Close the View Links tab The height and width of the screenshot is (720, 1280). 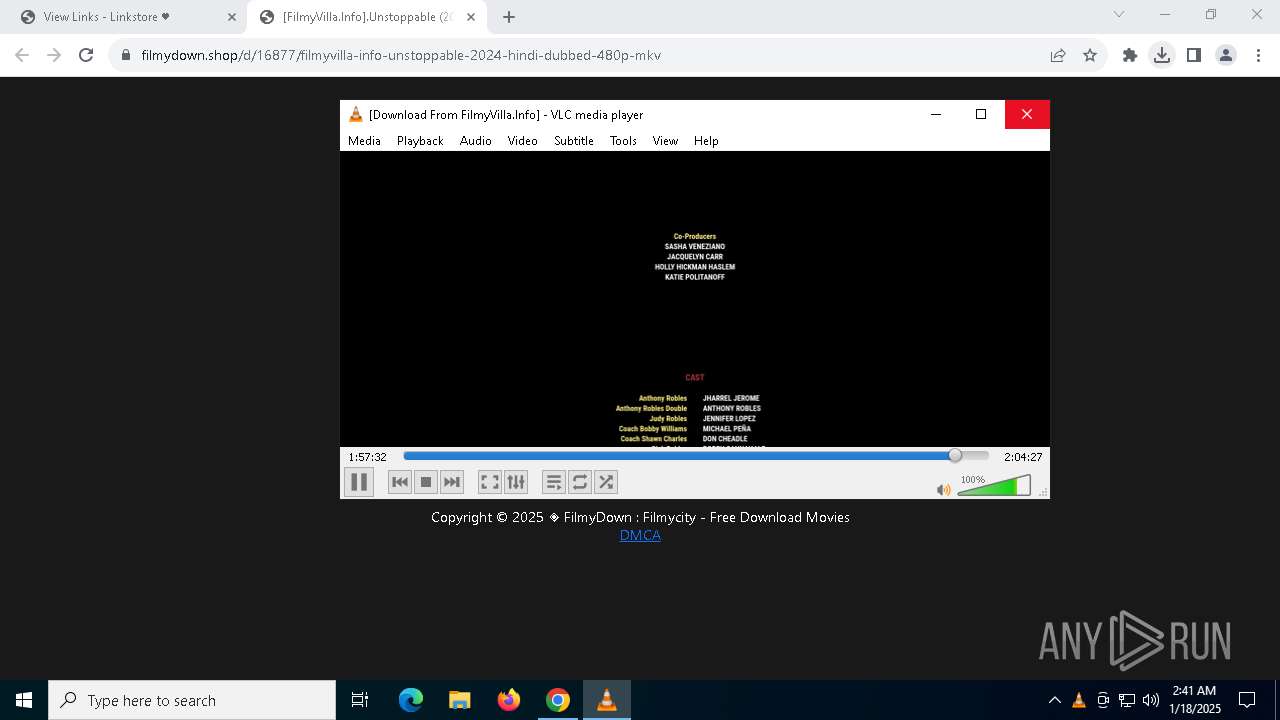pyautogui.click(x=232, y=17)
